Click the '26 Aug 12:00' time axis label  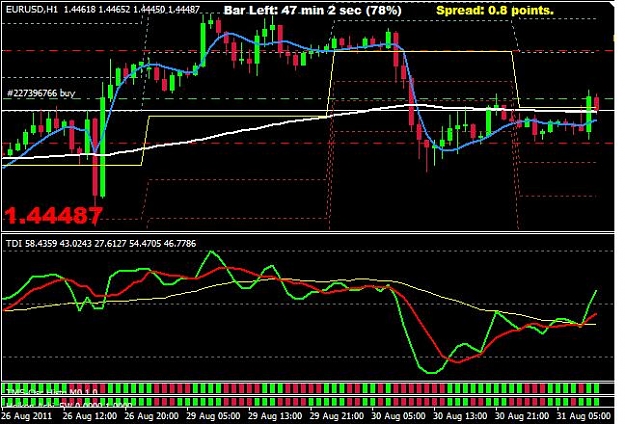click(x=90, y=416)
